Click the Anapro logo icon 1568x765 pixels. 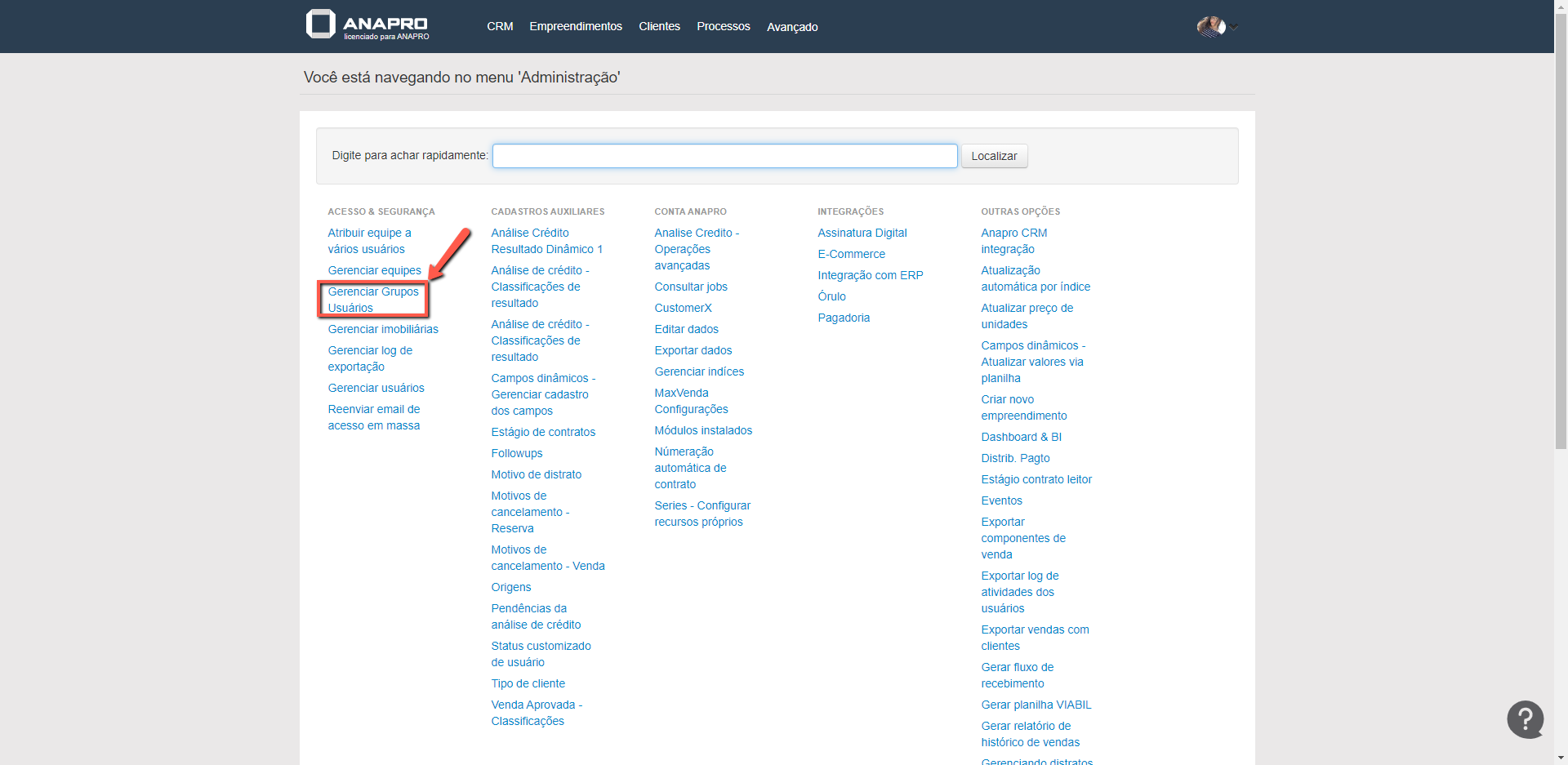[321, 24]
